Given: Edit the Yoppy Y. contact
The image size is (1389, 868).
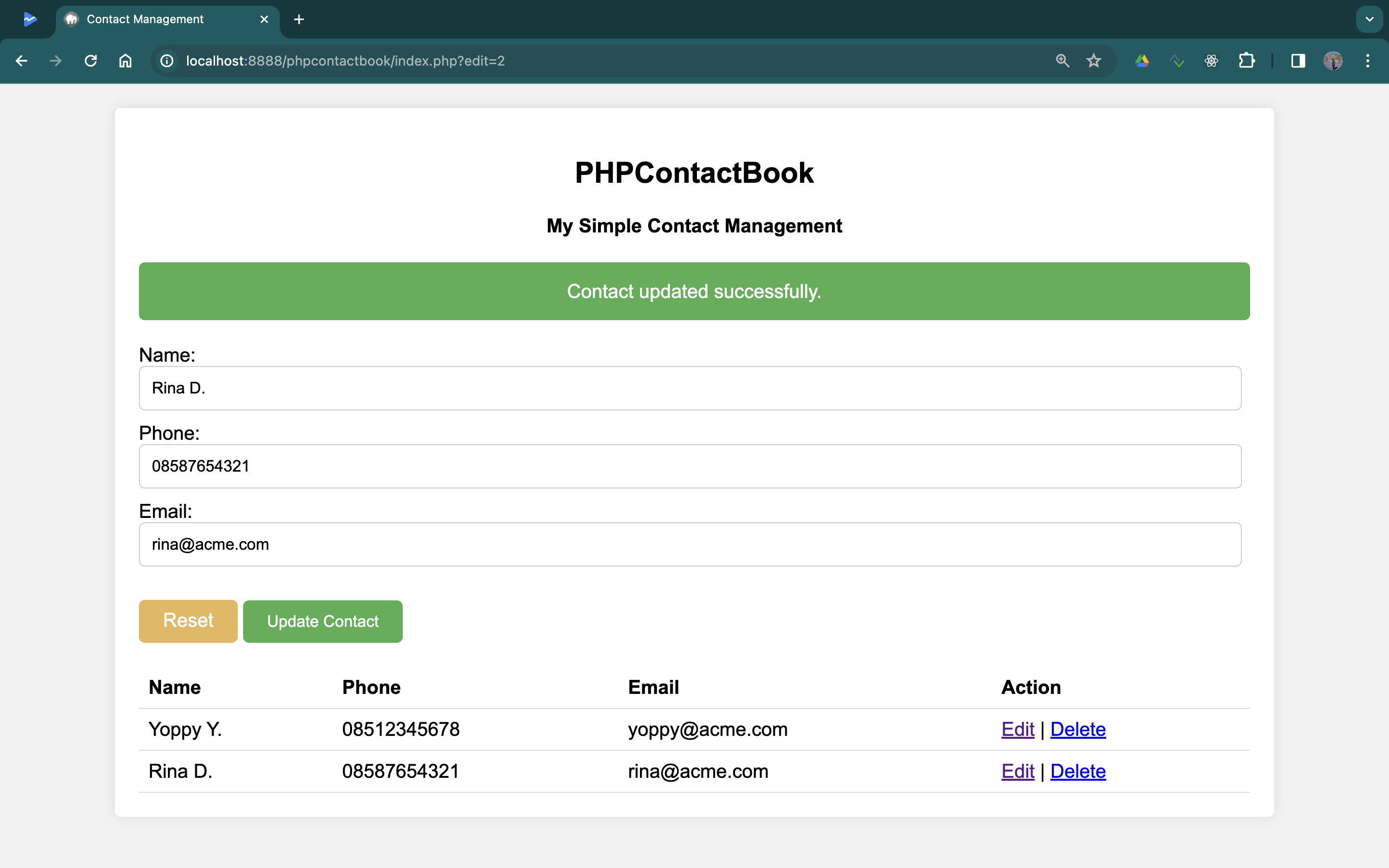Looking at the screenshot, I should click(1017, 729).
